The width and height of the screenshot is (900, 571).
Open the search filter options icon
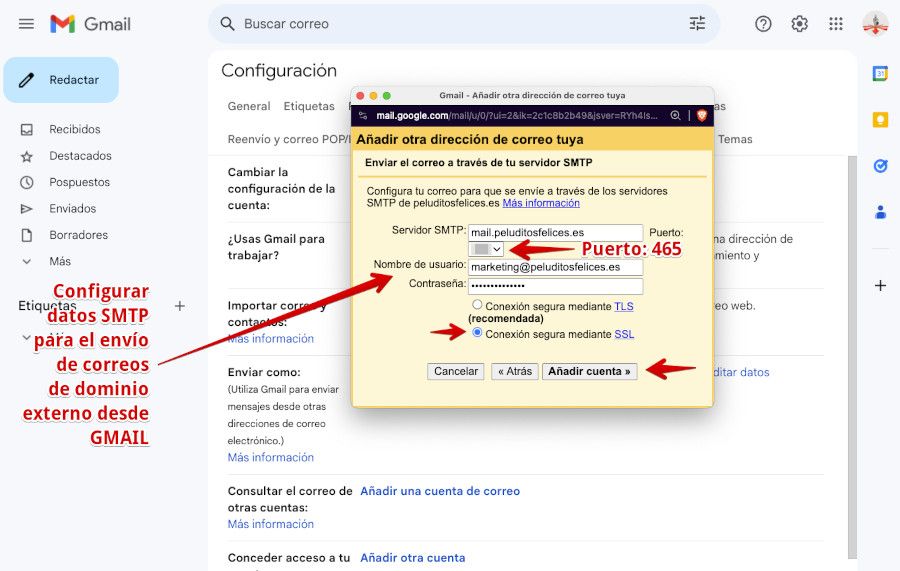click(x=697, y=24)
